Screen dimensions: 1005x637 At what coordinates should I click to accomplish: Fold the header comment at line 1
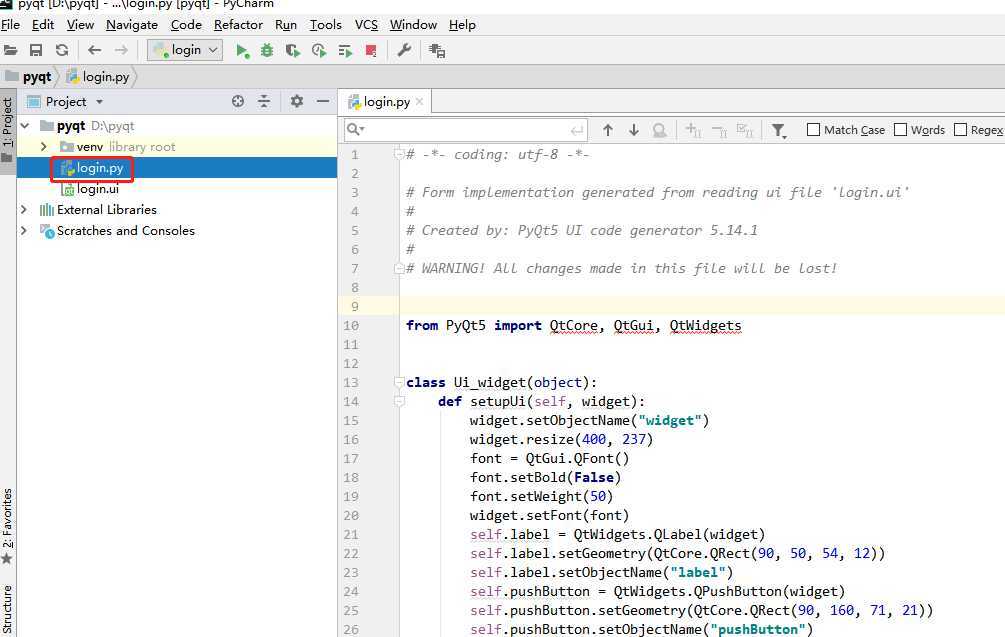click(399, 154)
